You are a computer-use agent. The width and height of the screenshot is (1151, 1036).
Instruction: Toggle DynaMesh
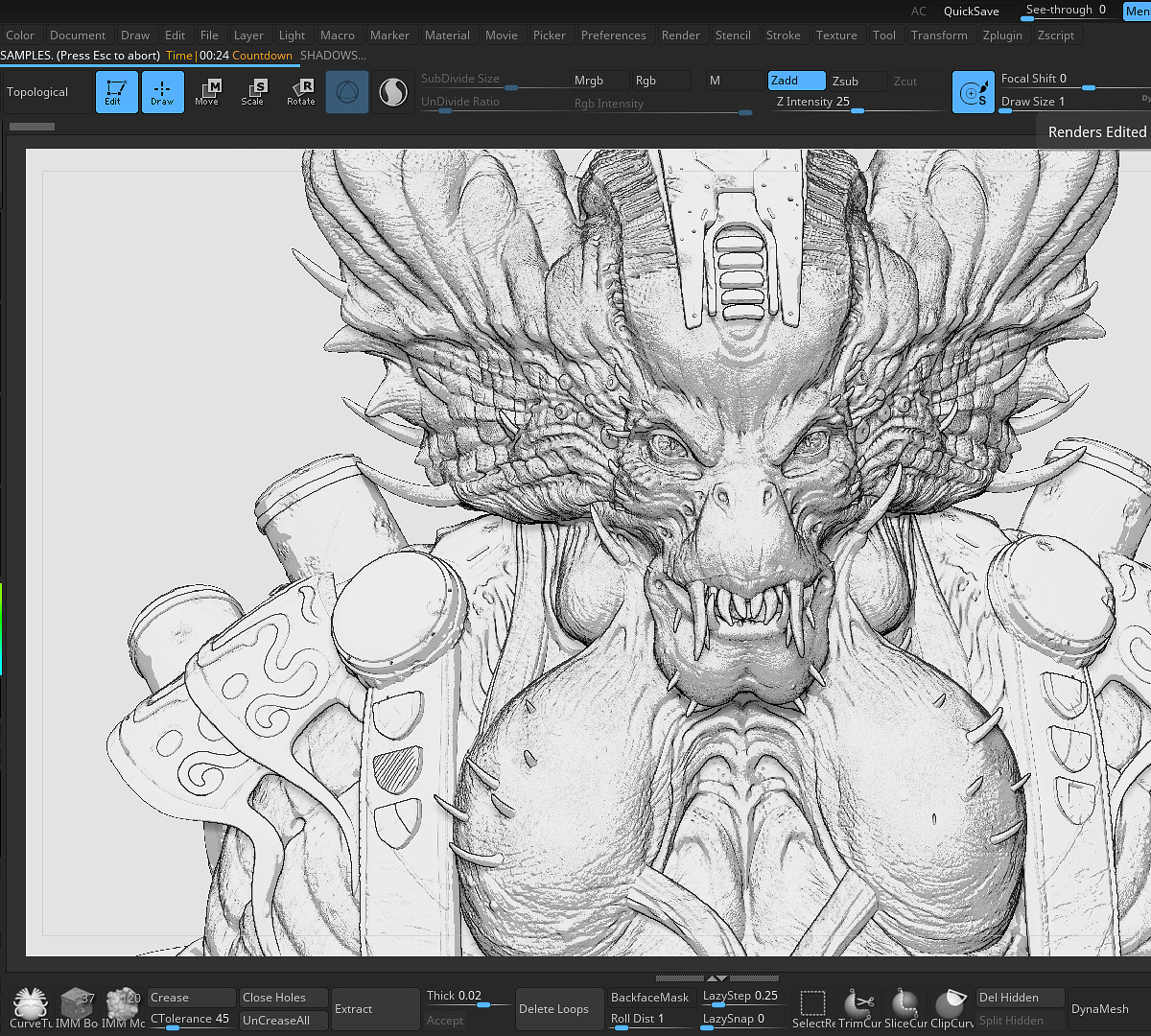[1110, 1009]
